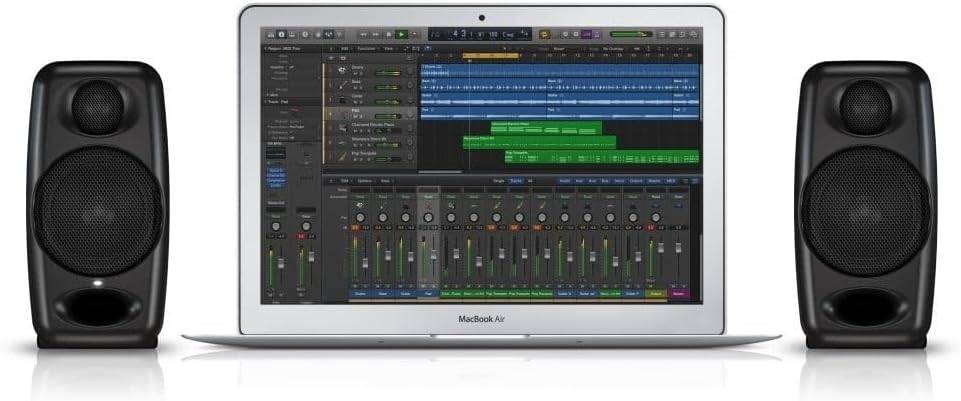Click the Guitar track icon in track header

[x=342, y=100]
